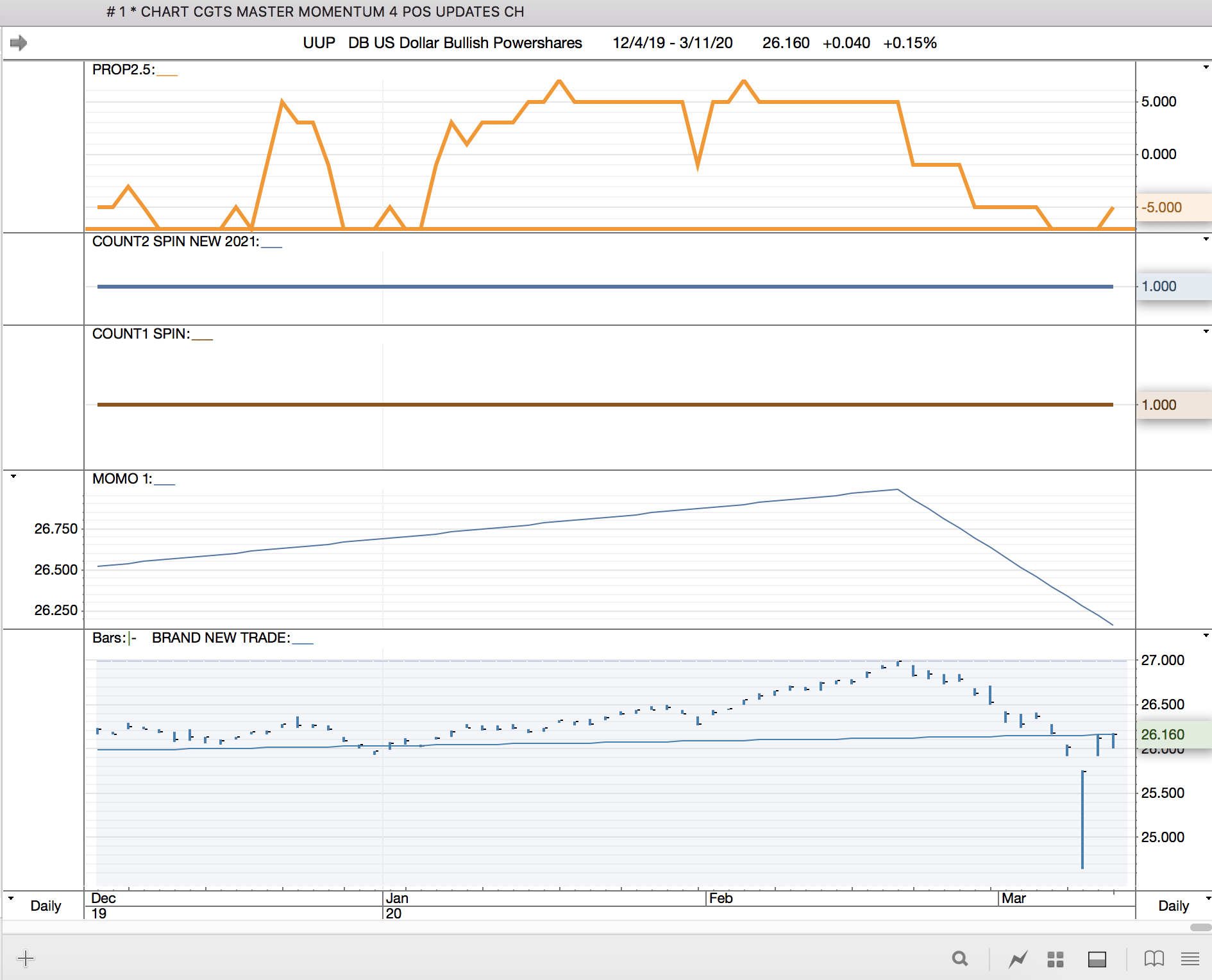Open the COUNT1 SPIN pane scale menu arrow
Image resolution: width=1212 pixels, height=980 pixels.
click(x=1206, y=332)
